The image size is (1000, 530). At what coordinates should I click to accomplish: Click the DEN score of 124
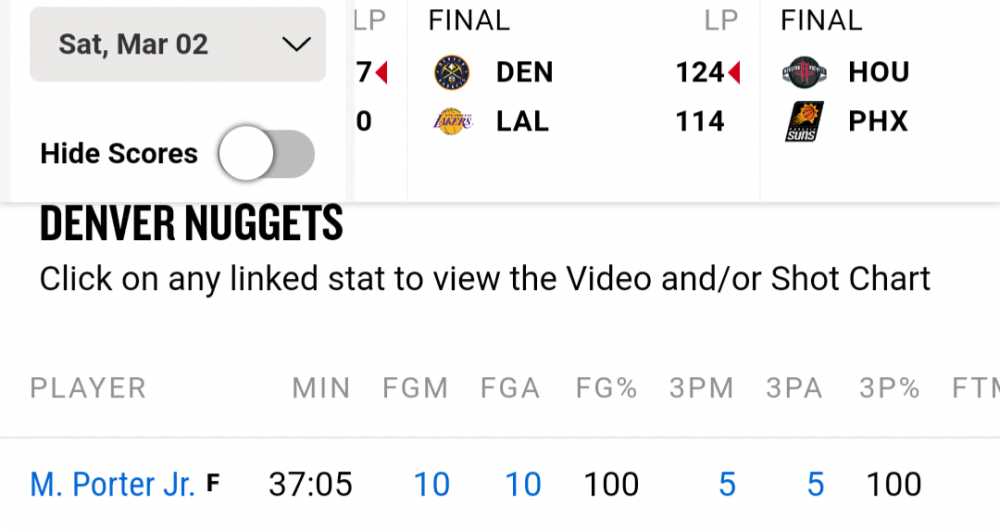(x=699, y=73)
